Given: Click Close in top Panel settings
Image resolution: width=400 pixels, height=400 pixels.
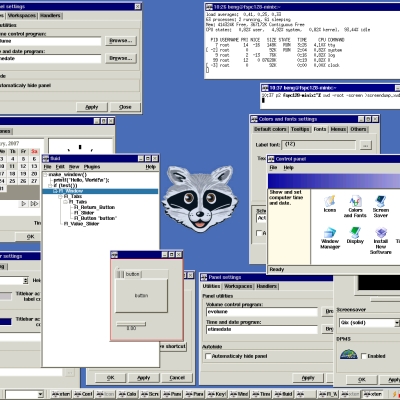Looking at the screenshot, I should click(125, 107).
